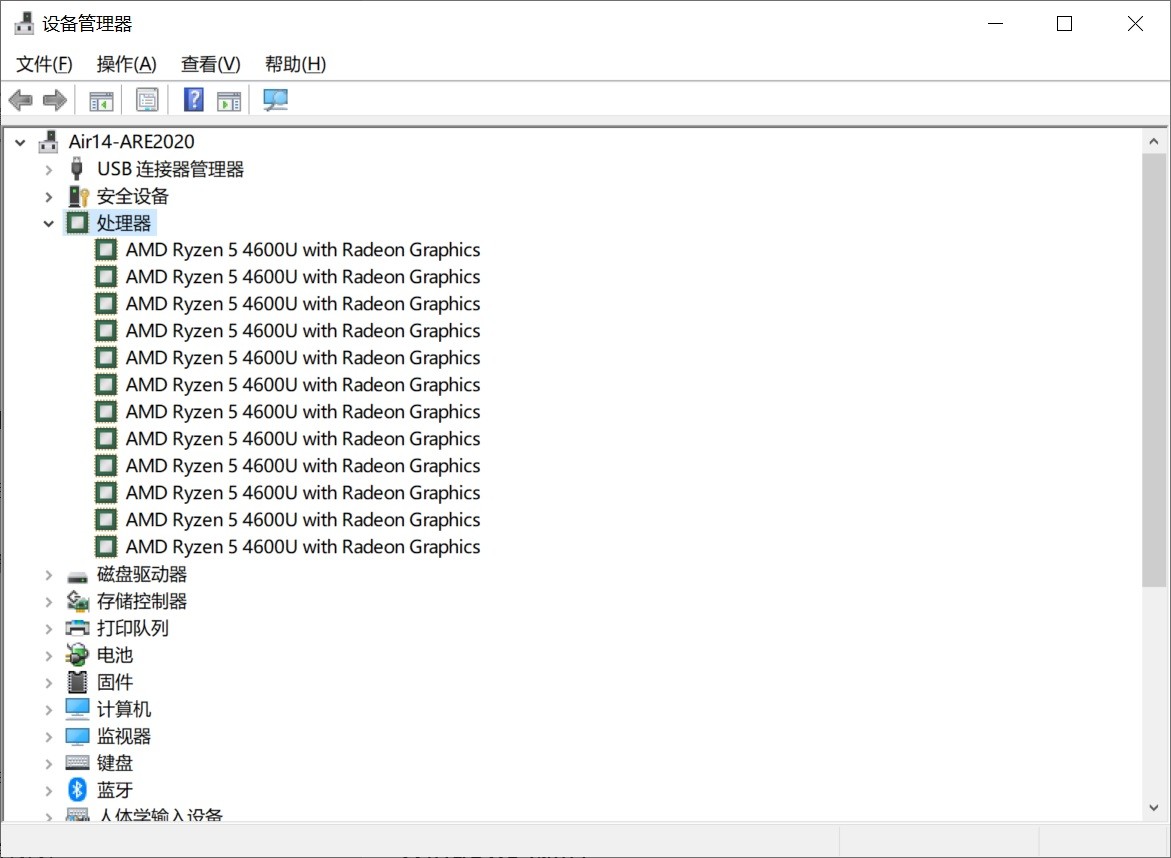1171x858 pixels.
Task: Select the Air14-ARE2020 computer name
Action: [131, 142]
